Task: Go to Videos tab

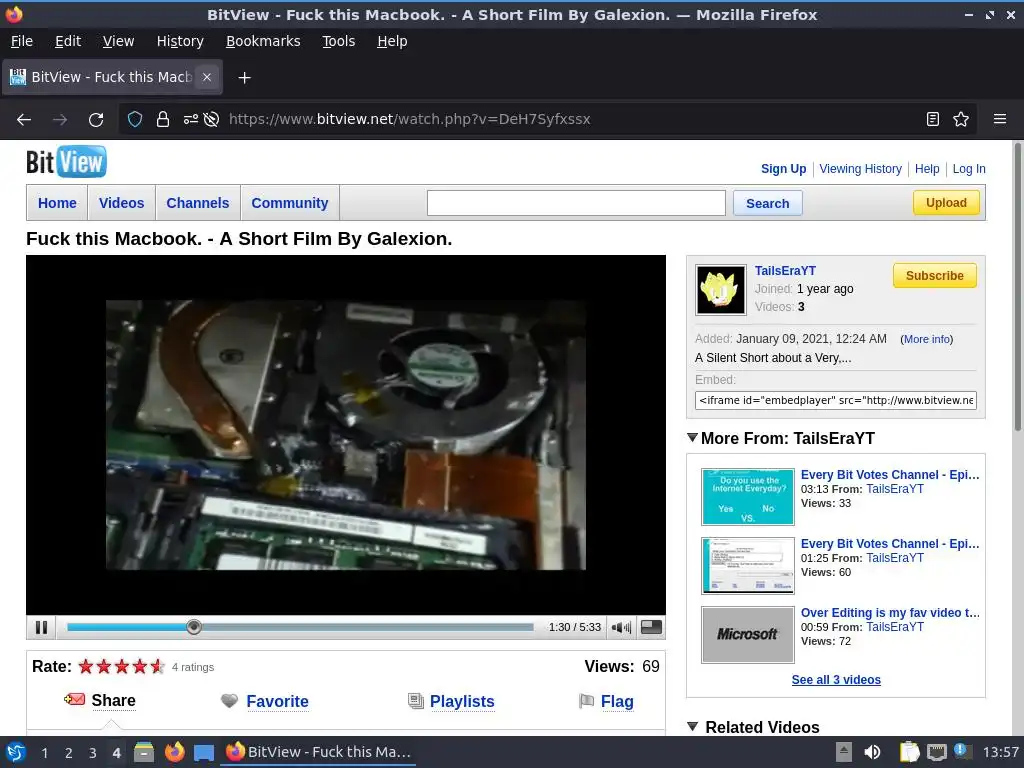Action: click(121, 203)
